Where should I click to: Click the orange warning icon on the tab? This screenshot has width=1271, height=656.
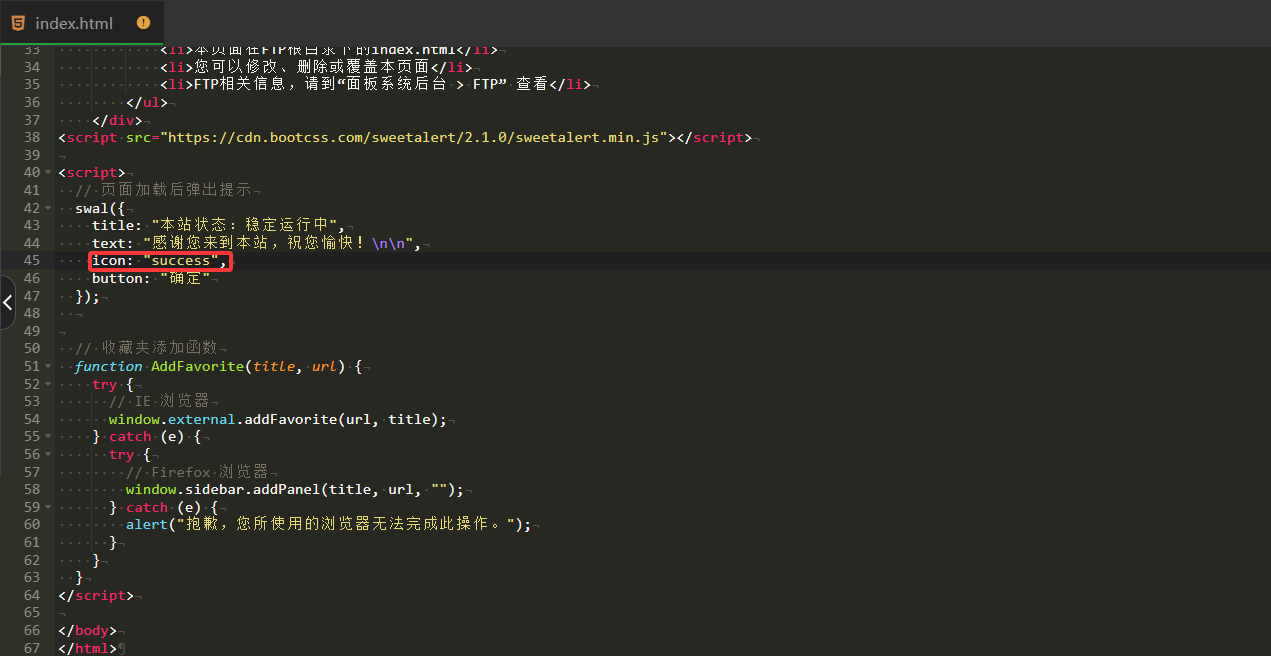pos(143,22)
